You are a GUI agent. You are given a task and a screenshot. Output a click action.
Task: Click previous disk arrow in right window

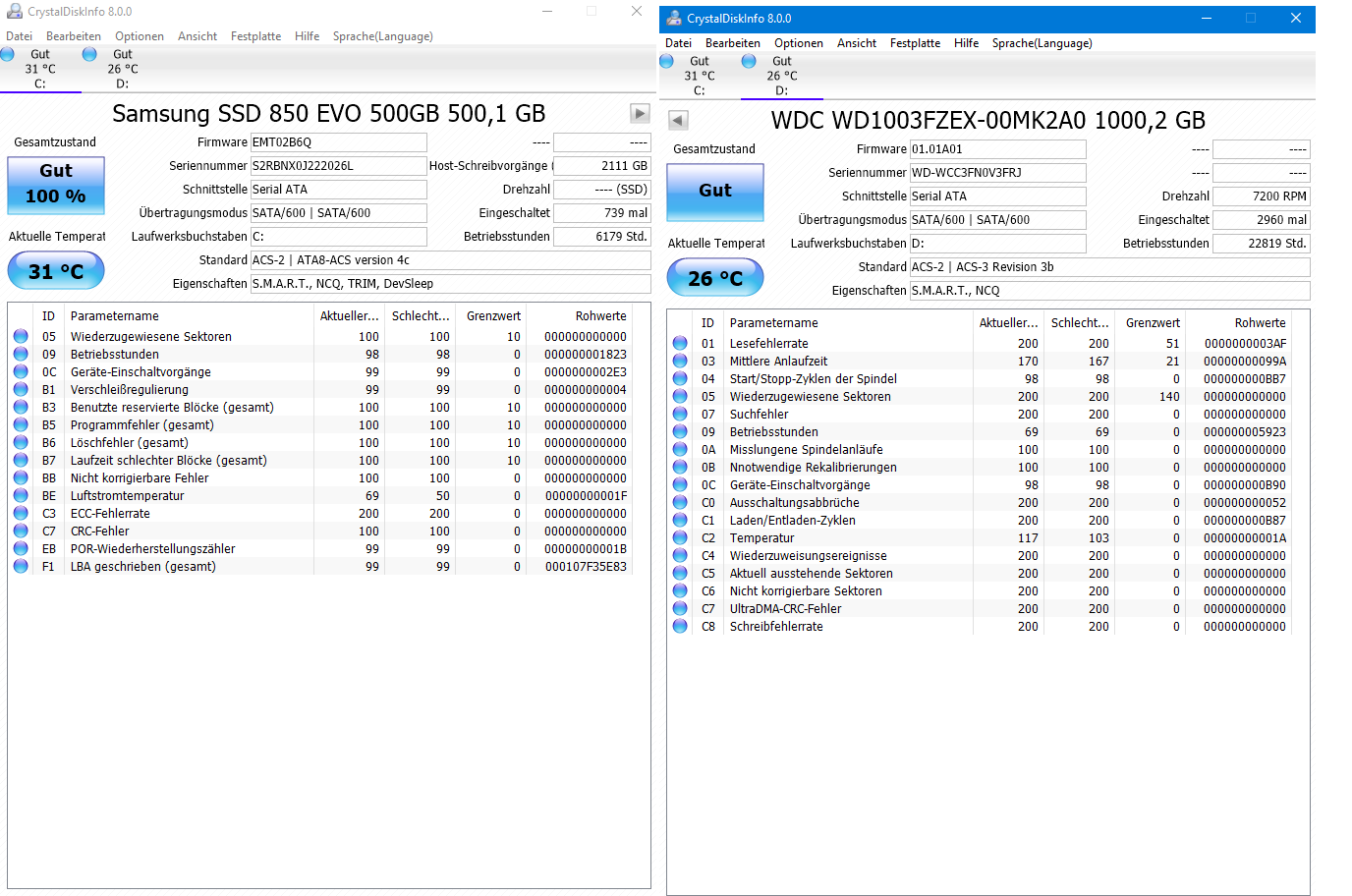click(678, 120)
